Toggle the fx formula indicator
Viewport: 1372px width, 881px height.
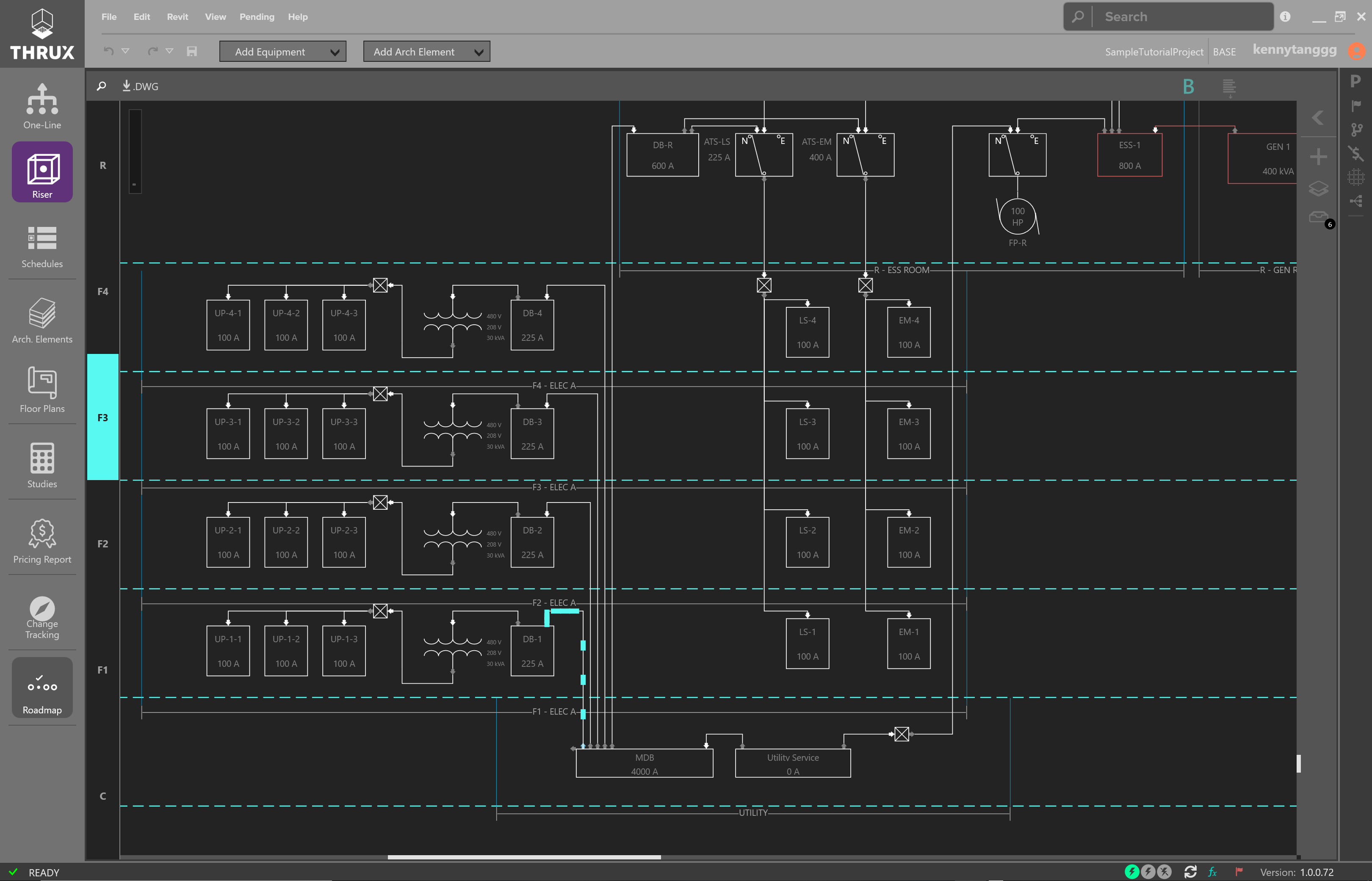pyautogui.click(x=1212, y=872)
